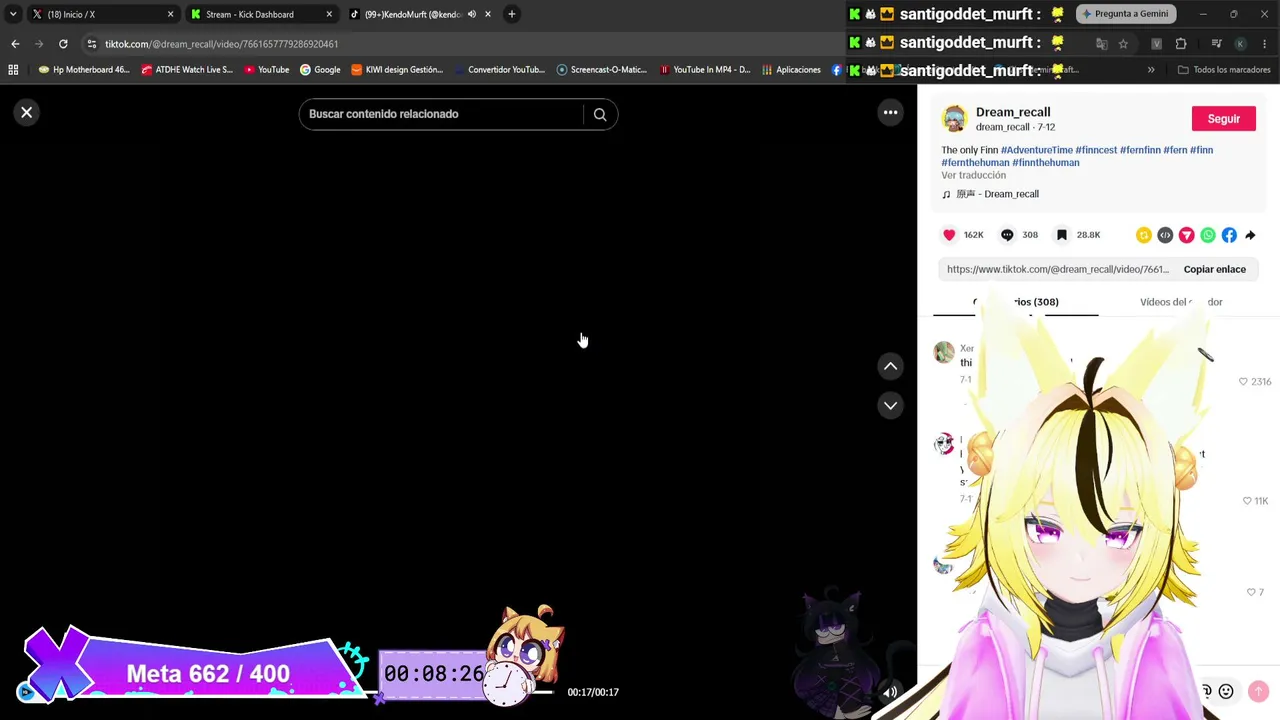Open comments via speech bubble icon

(x=1007, y=235)
